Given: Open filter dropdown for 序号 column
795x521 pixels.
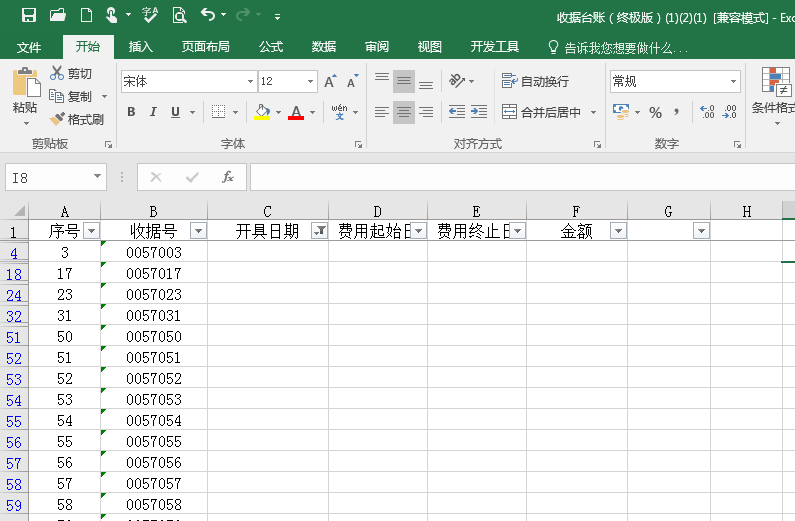Looking at the screenshot, I should [91, 231].
